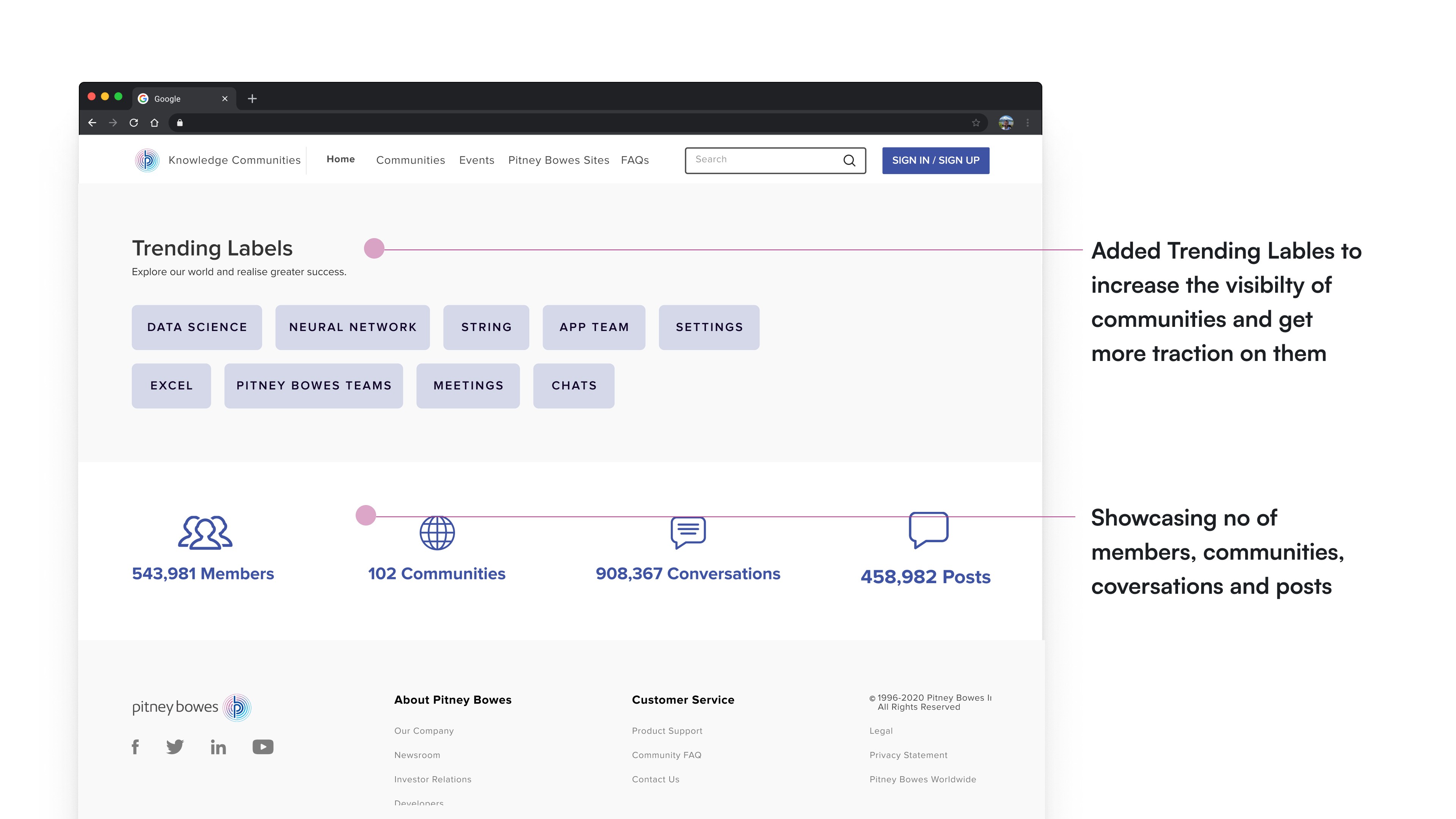Choose the NEURAL NETWORK label
1456x819 pixels.
(352, 327)
